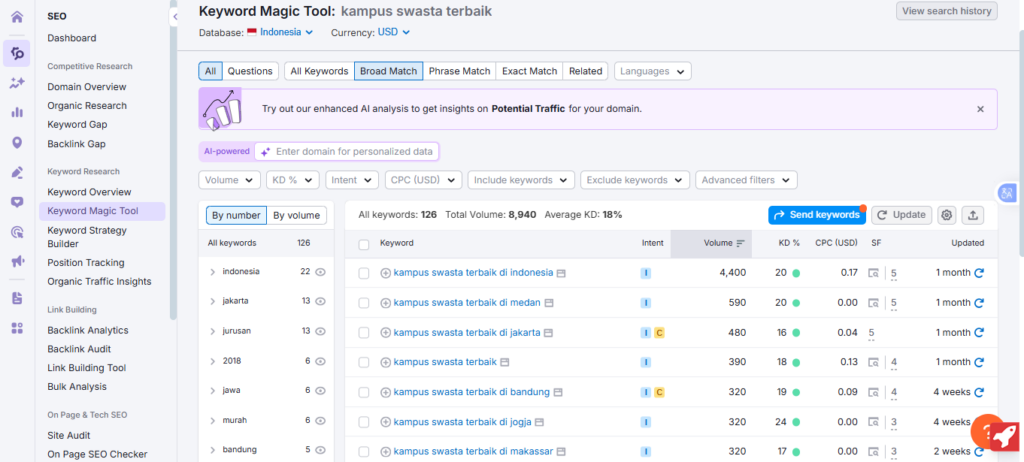The image size is (1024, 462).
Task: Open Include keywords dropdown
Action: tap(521, 180)
